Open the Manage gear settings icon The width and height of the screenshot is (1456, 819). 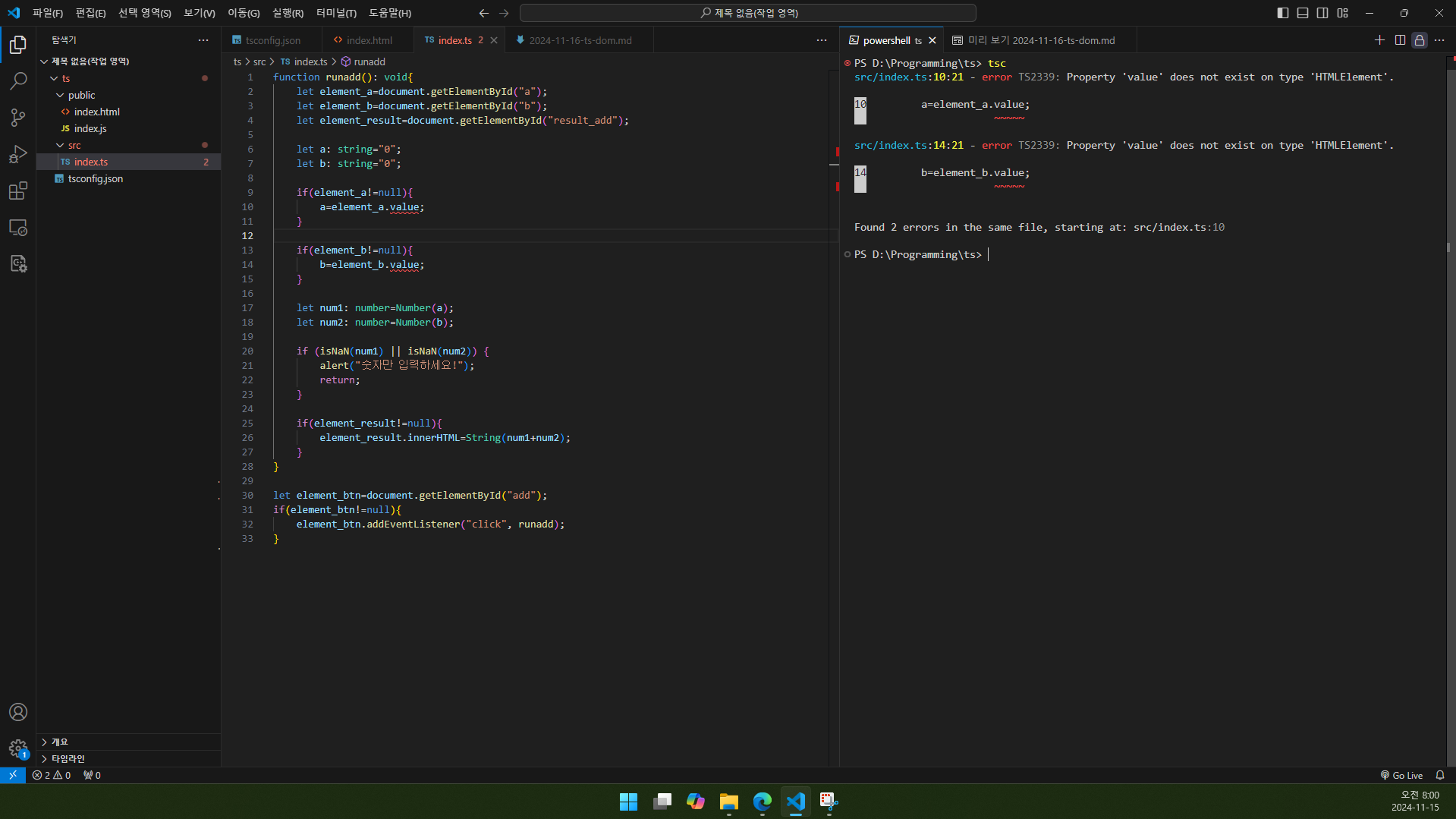18,748
